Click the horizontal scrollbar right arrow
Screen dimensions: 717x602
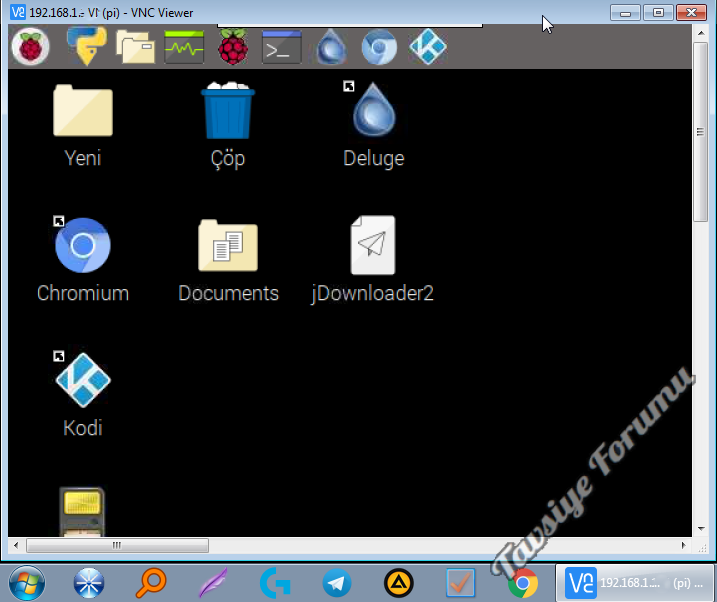coord(683,545)
